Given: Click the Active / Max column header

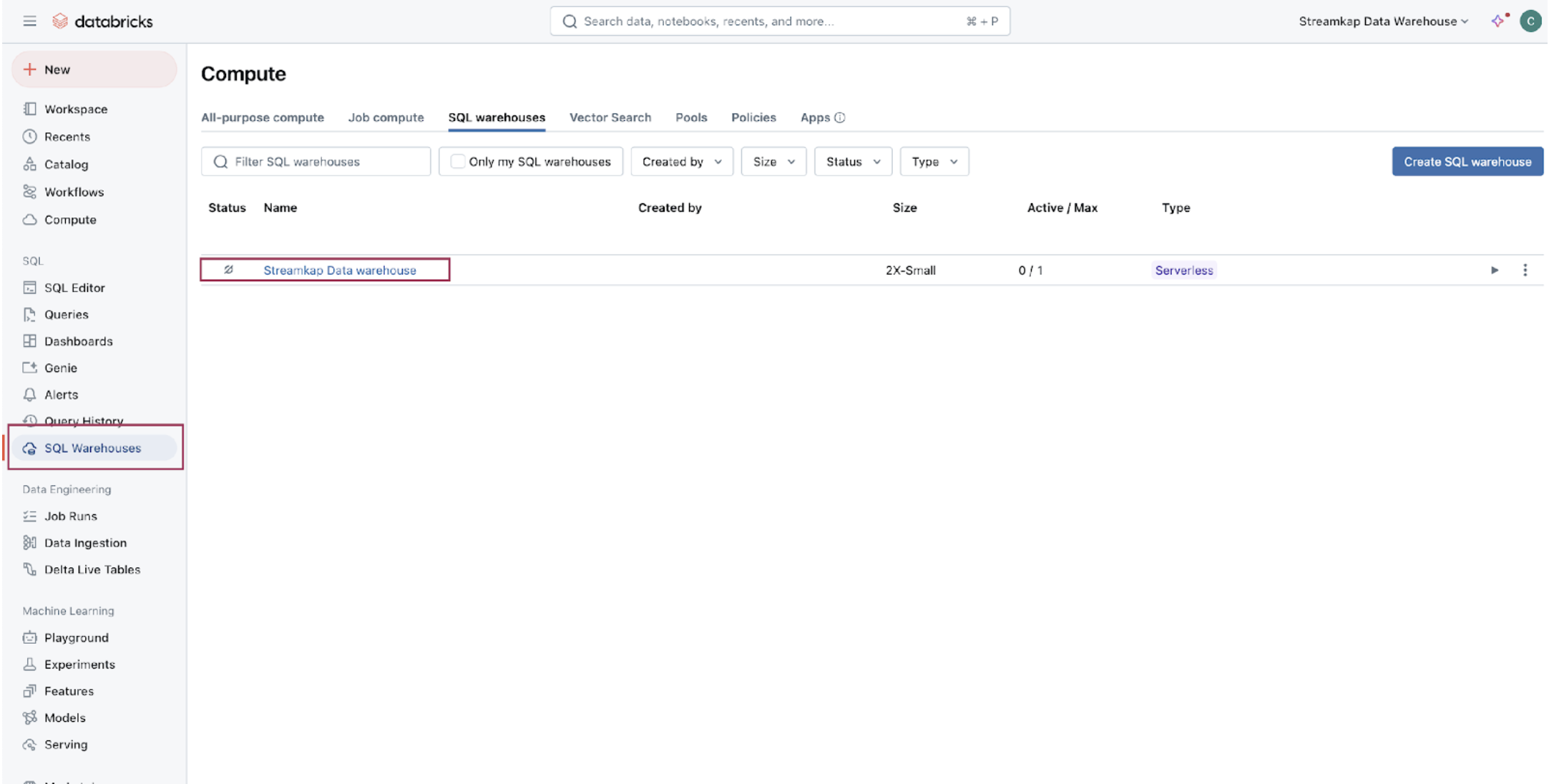Looking at the screenshot, I should click(1062, 207).
